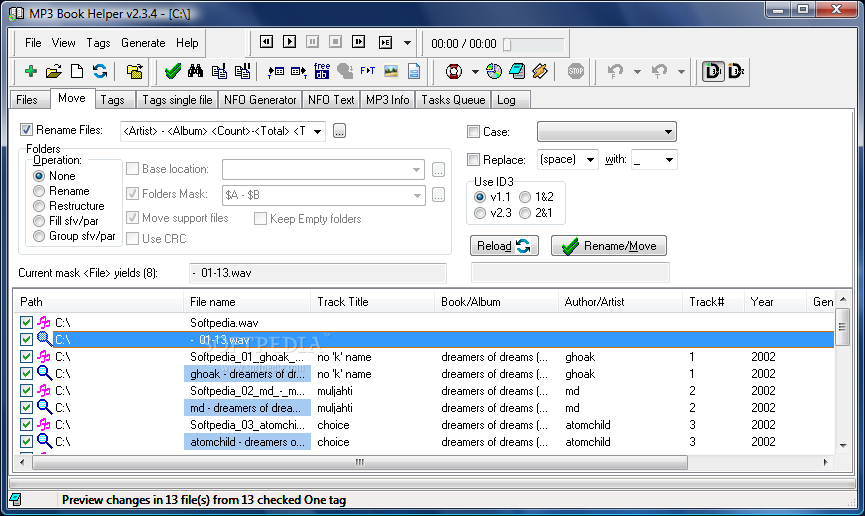865x516 pixels.
Task: Switch to the NFO Generator tab
Action: tap(260, 100)
